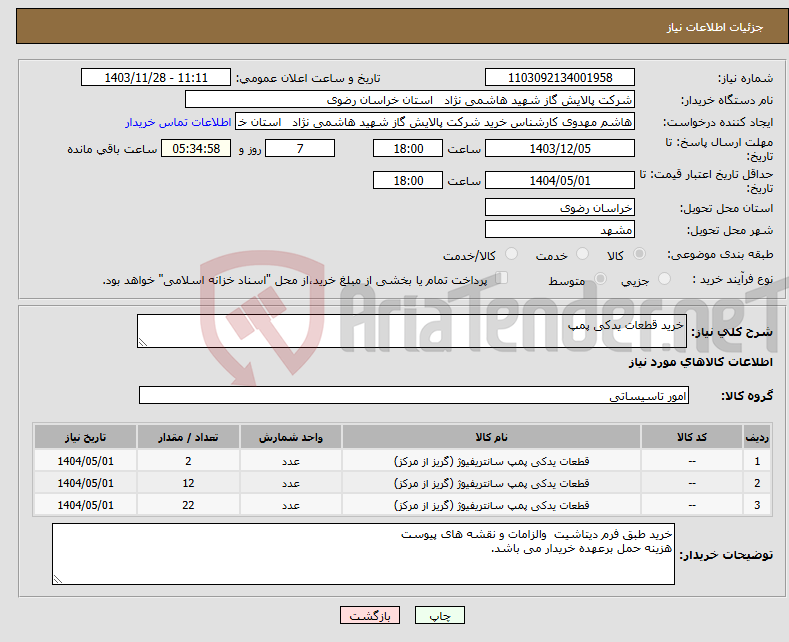Click the جزئیات اطلاعات نیاز header title
The width and height of the screenshot is (789, 642).
tap(715, 27)
